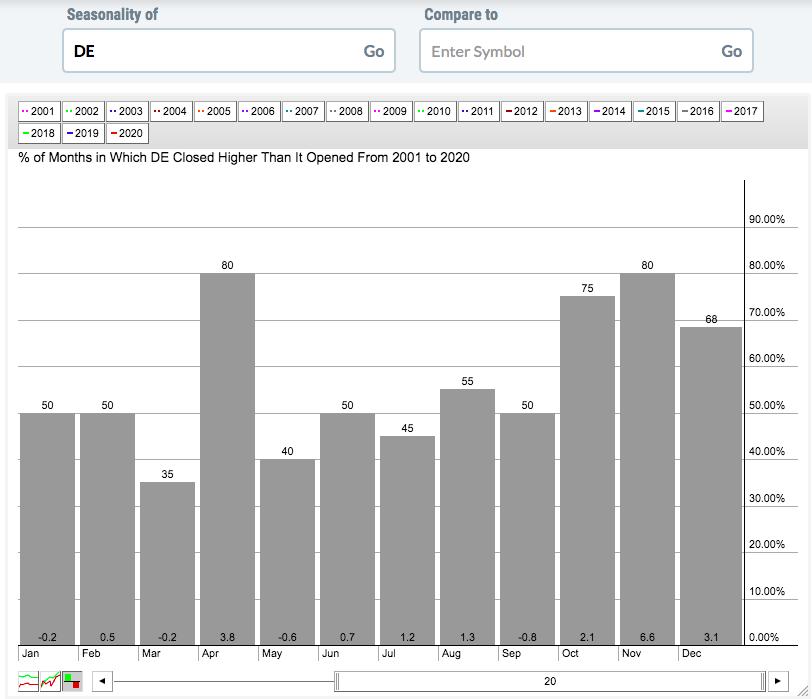Switch to separate-lines chart mode icon
812x699 pixels.
(29, 681)
